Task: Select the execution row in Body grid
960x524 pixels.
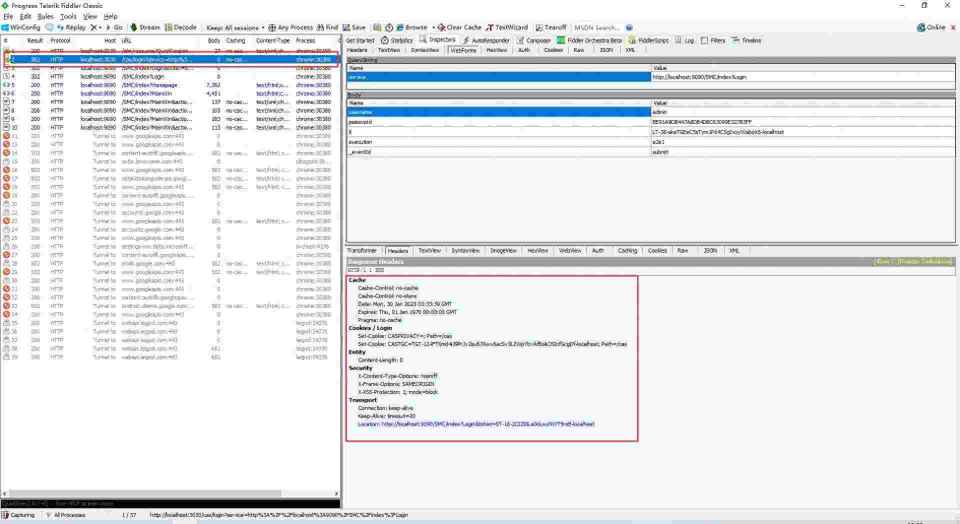Action: pos(650,141)
